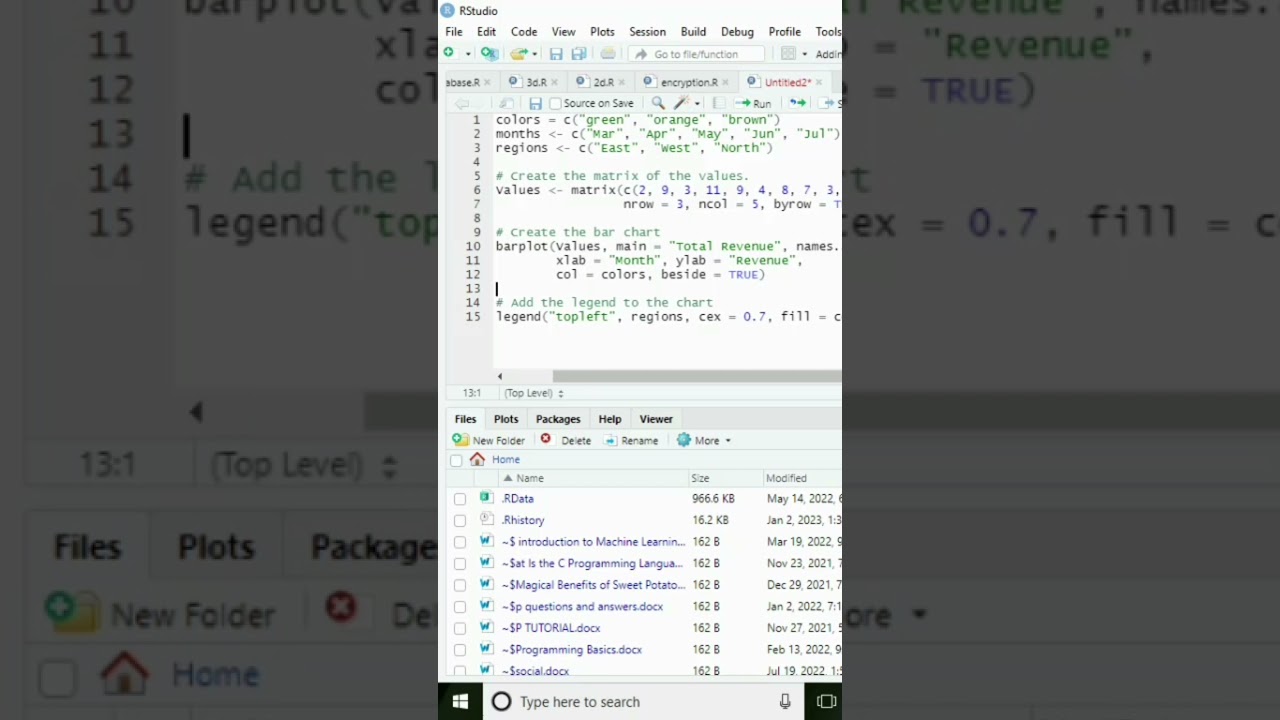Toggle the select-all checkbox beside Home
Screen dimensions: 1280x720
pyautogui.click(x=456, y=460)
